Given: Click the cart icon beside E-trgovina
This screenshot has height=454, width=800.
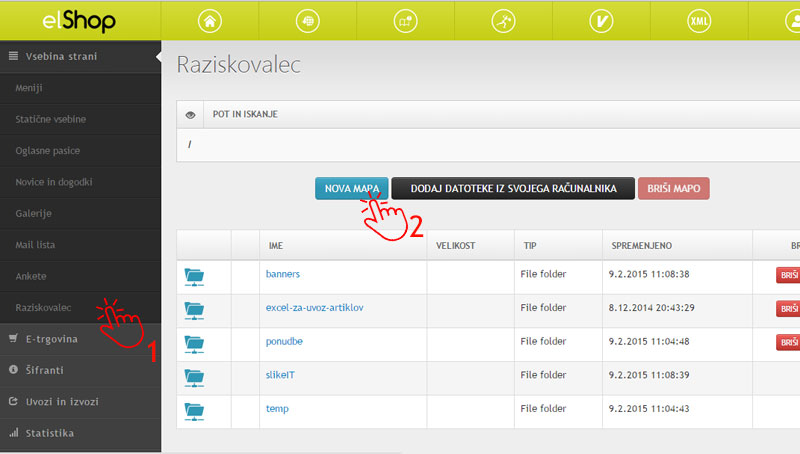Looking at the screenshot, I should tap(13, 338).
